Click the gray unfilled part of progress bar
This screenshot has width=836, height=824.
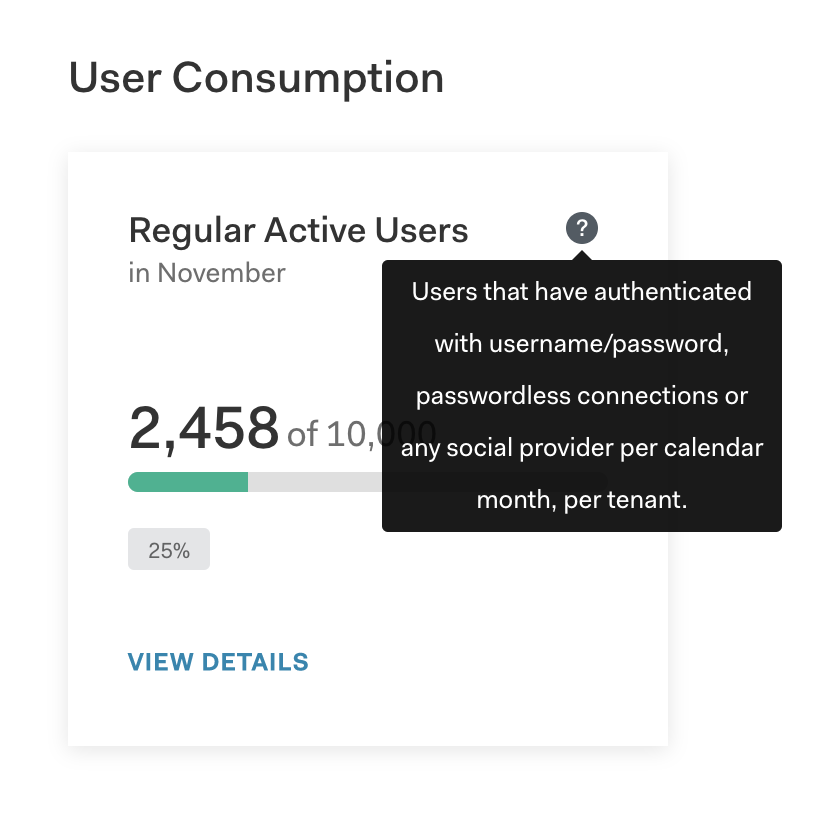tap(314, 482)
